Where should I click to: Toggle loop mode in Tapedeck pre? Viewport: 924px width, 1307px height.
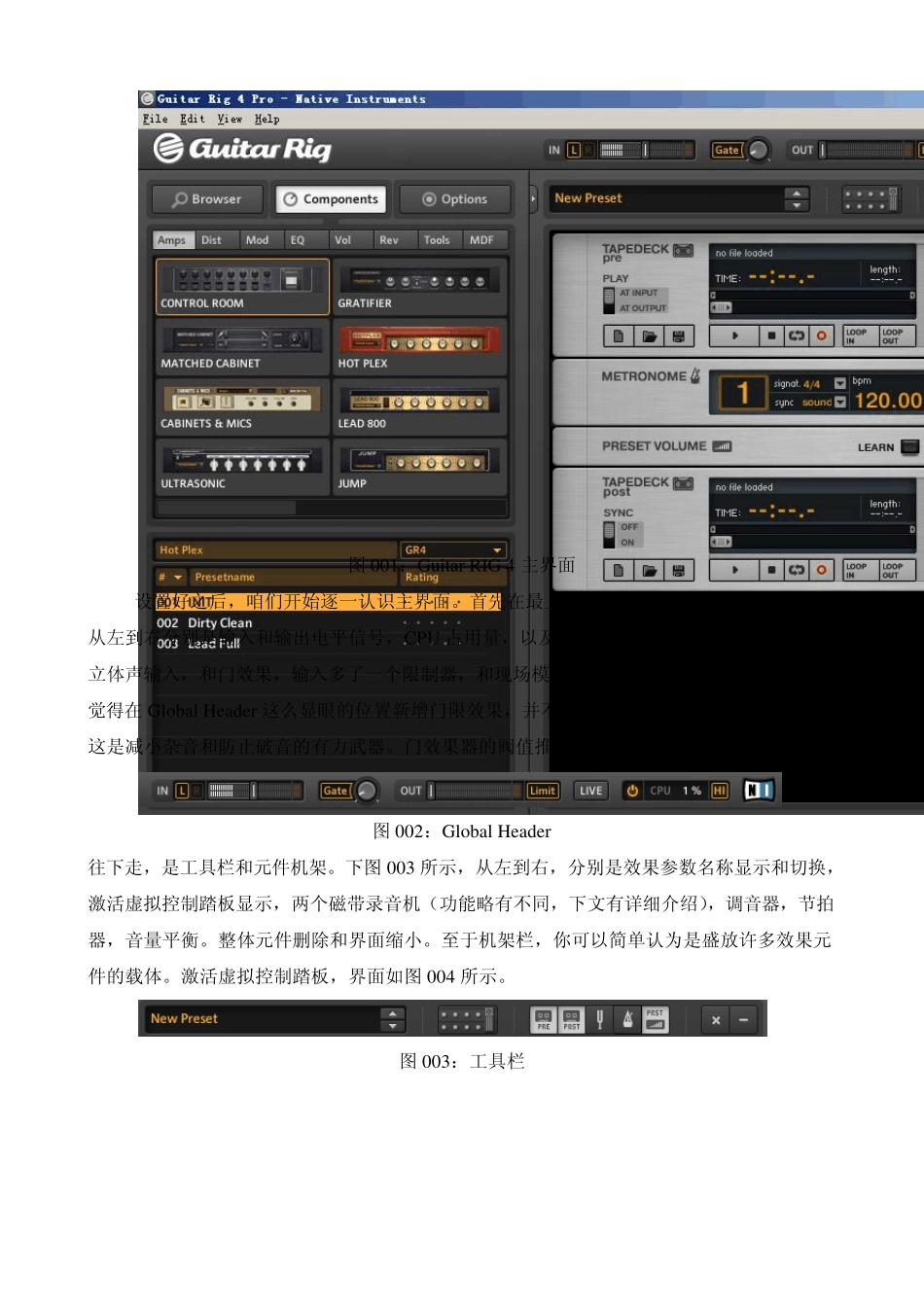797,336
